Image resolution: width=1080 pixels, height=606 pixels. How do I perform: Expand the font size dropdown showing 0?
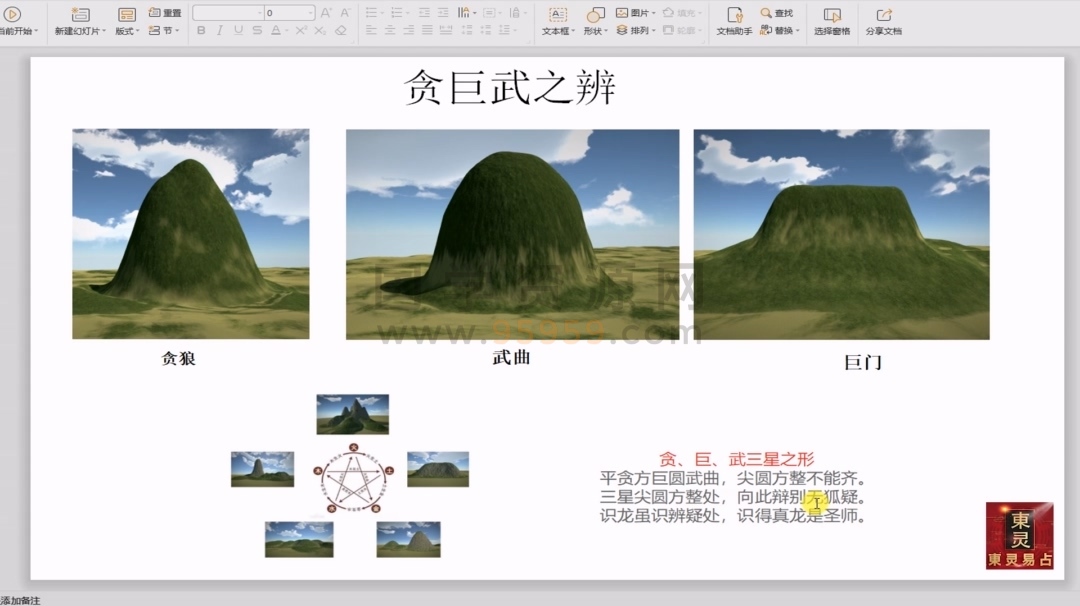click(x=311, y=12)
